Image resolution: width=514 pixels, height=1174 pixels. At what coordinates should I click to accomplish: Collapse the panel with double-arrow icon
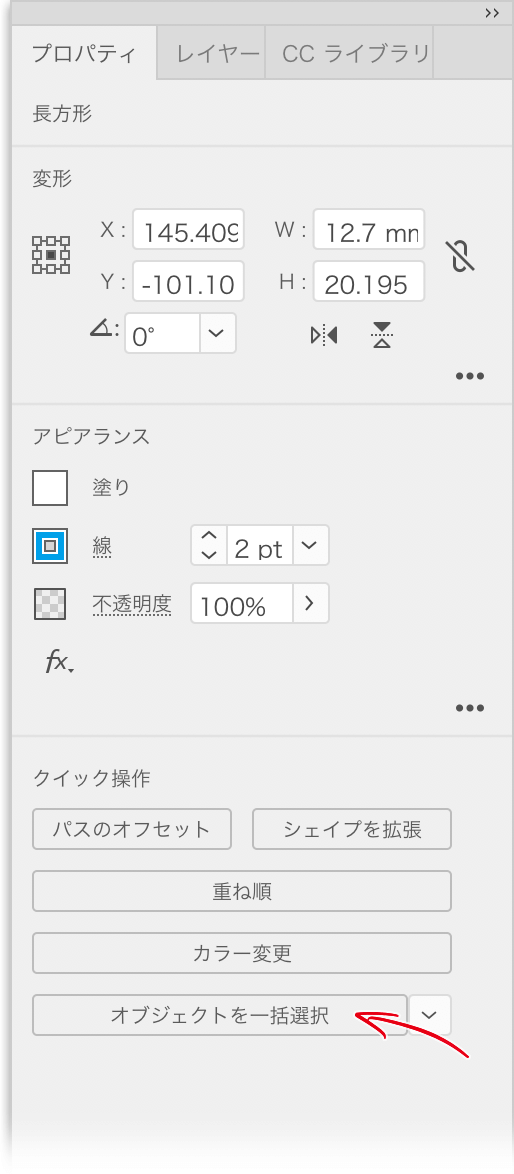[x=492, y=13]
